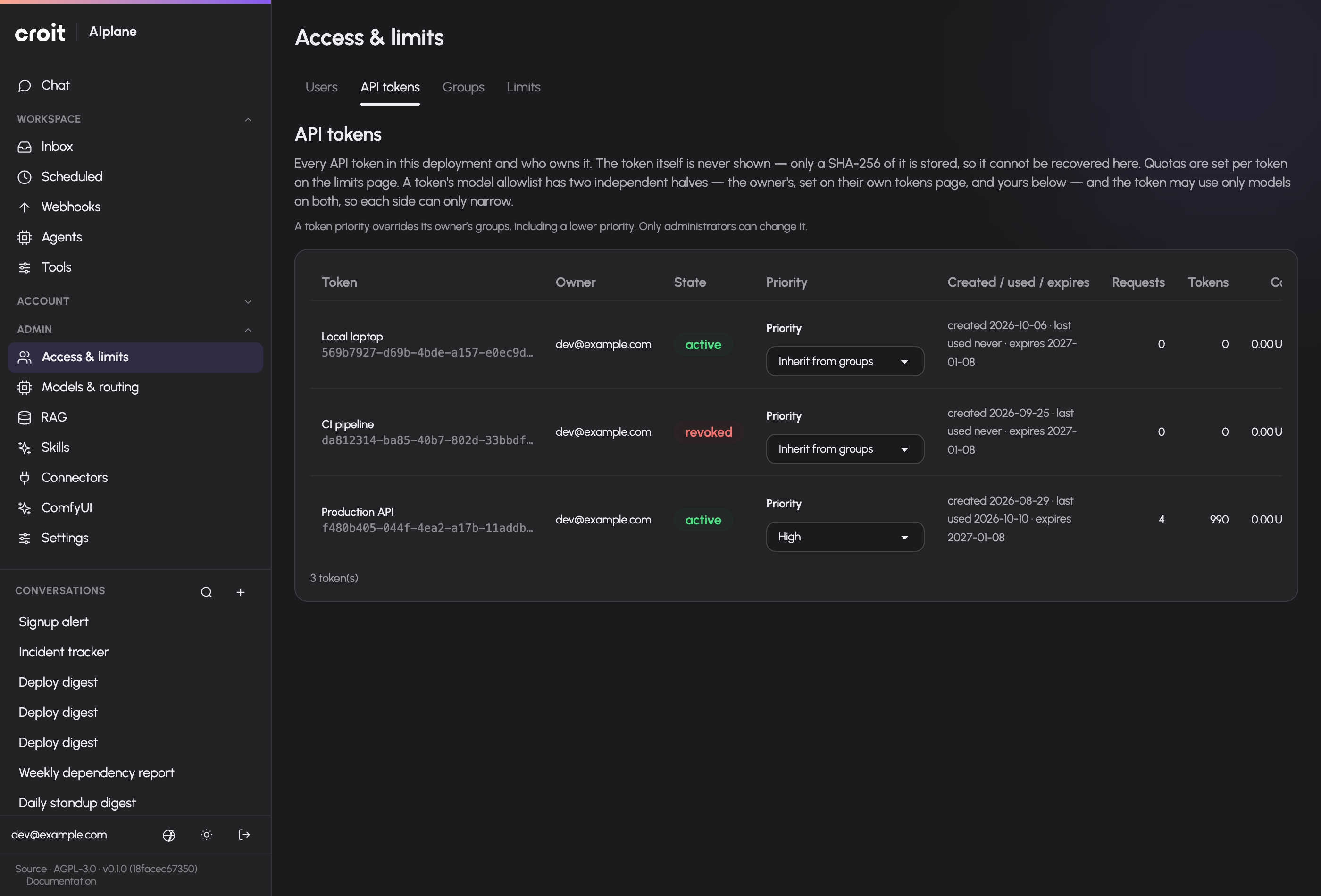
Task: Start a new conversation with plus icon
Action: [x=241, y=592]
